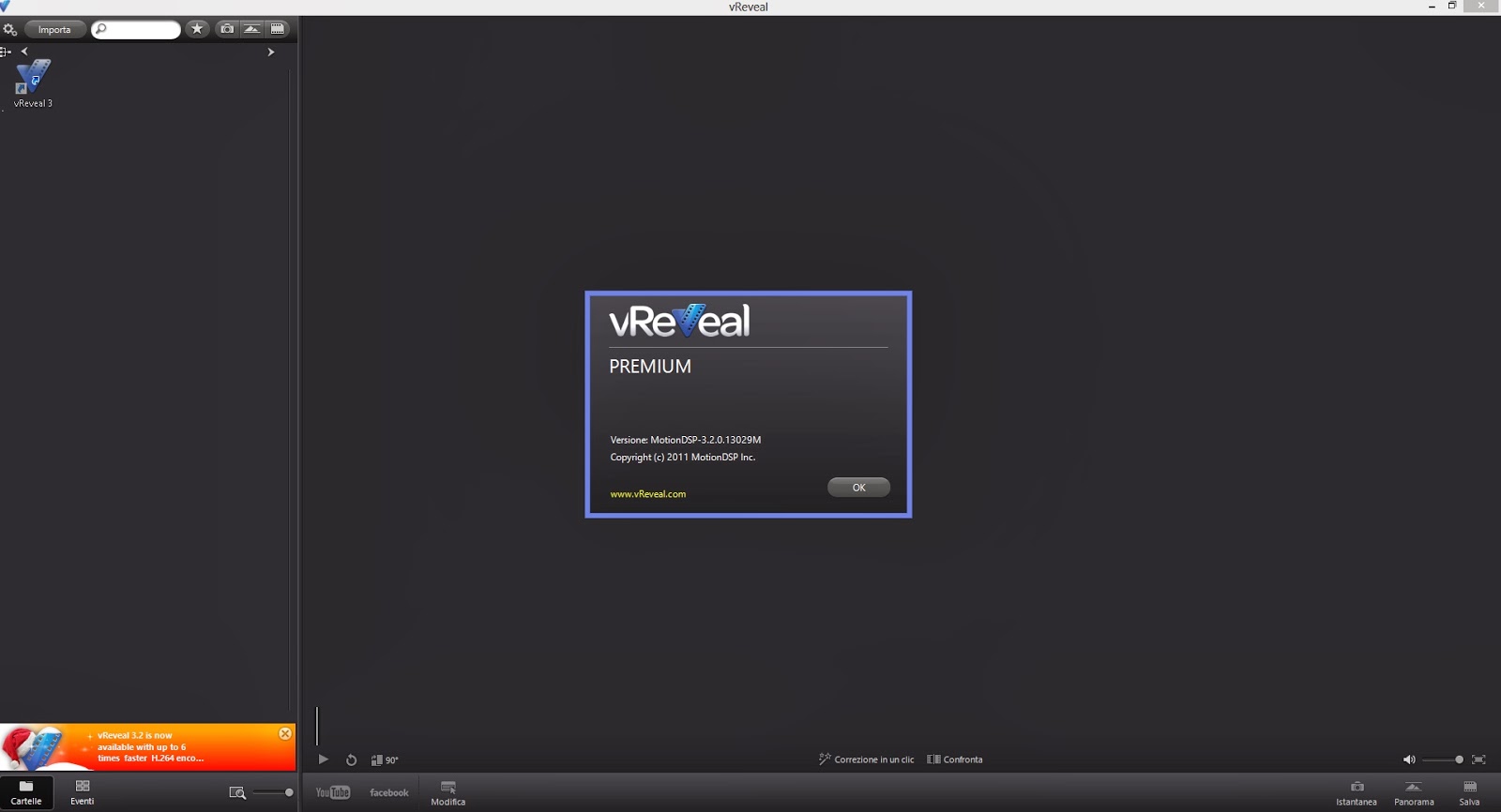
Task: Click Salva to save video
Action: coord(1469,793)
